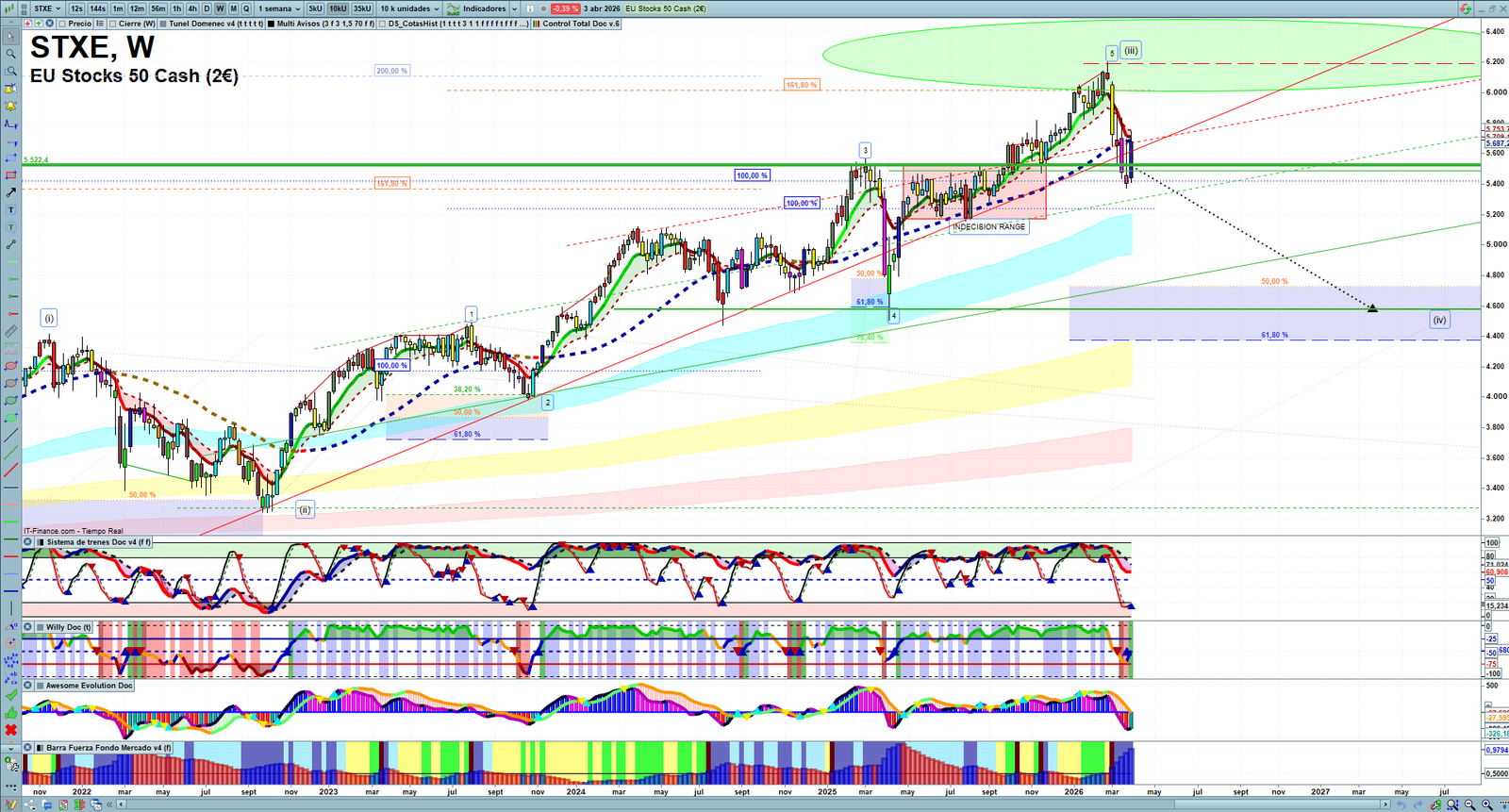Click the yellow alert bell tool
This screenshot has width=1509, height=812.
point(10,107)
